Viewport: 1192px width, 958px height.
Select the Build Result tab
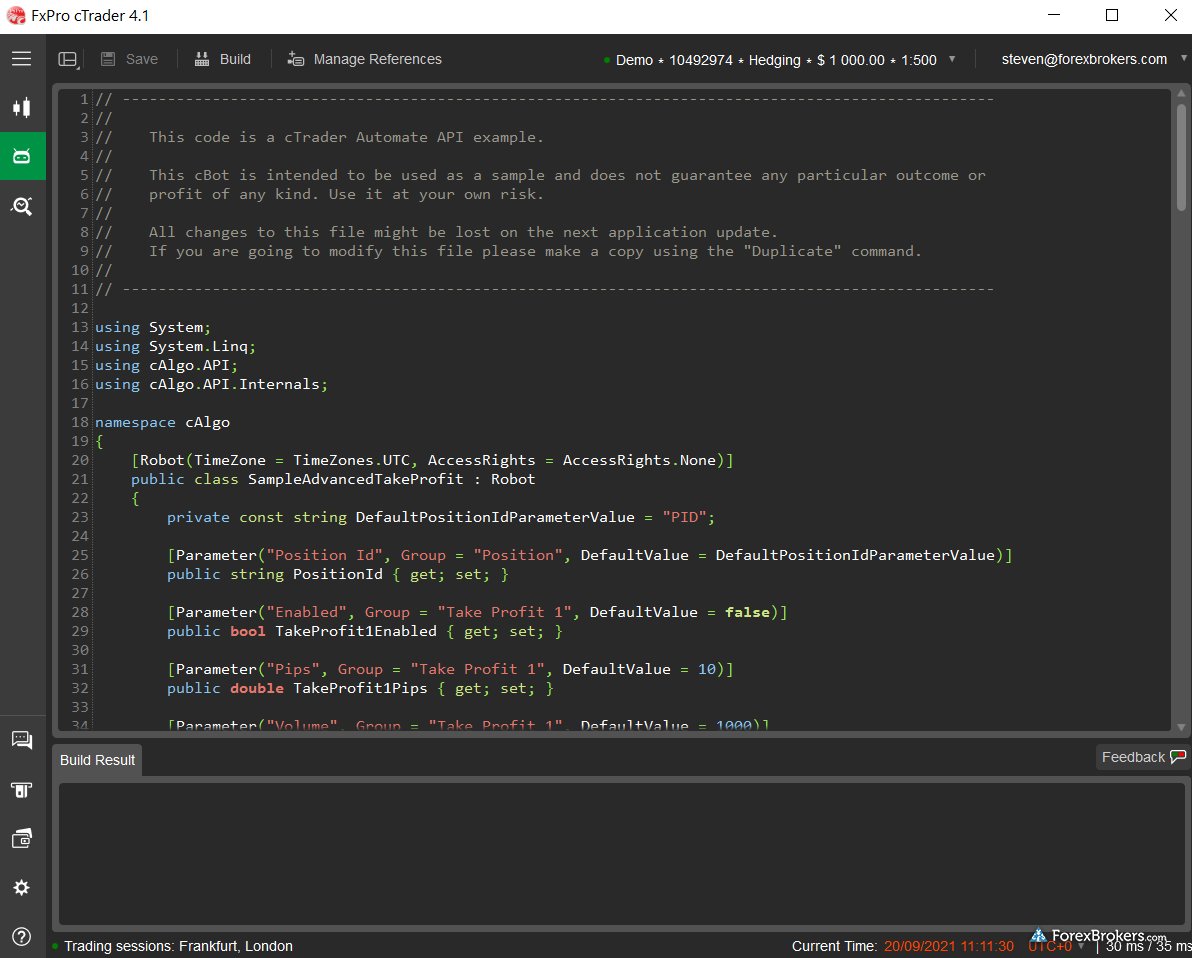pyautogui.click(x=97, y=760)
